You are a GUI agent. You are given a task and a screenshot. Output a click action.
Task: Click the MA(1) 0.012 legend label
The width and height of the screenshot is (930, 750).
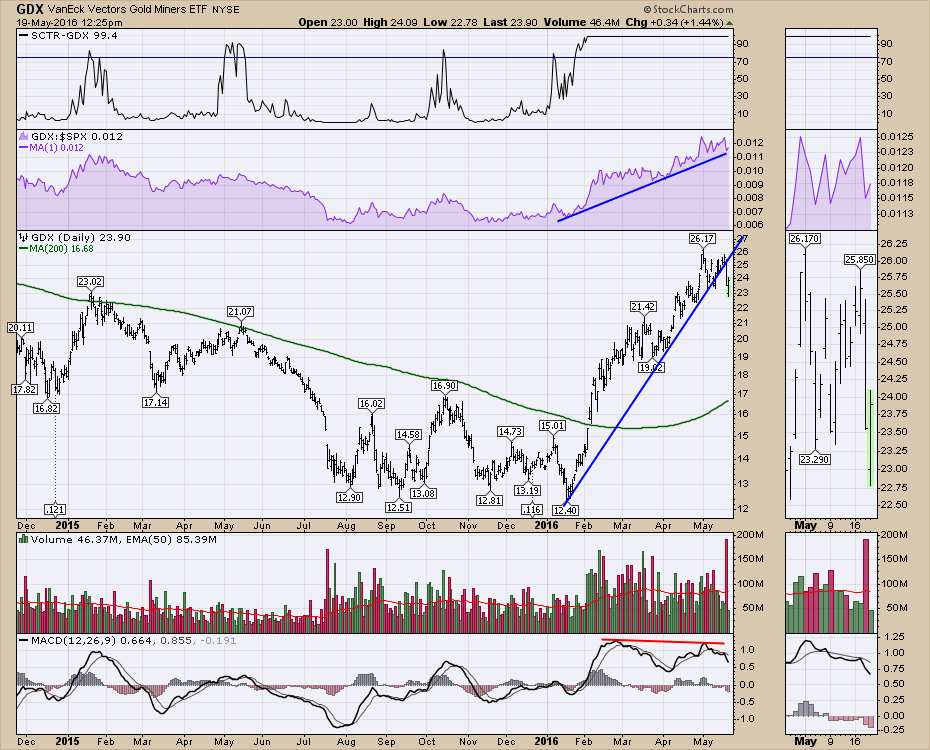tap(56, 148)
